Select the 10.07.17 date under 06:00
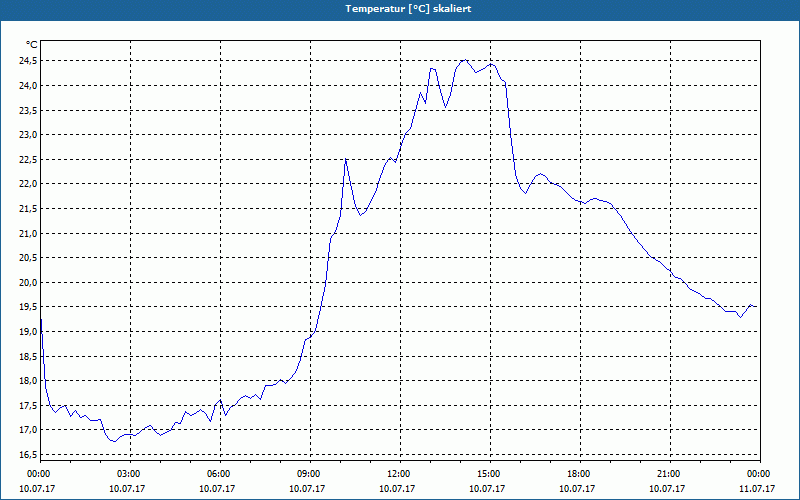The width and height of the screenshot is (800, 500). click(217, 488)
